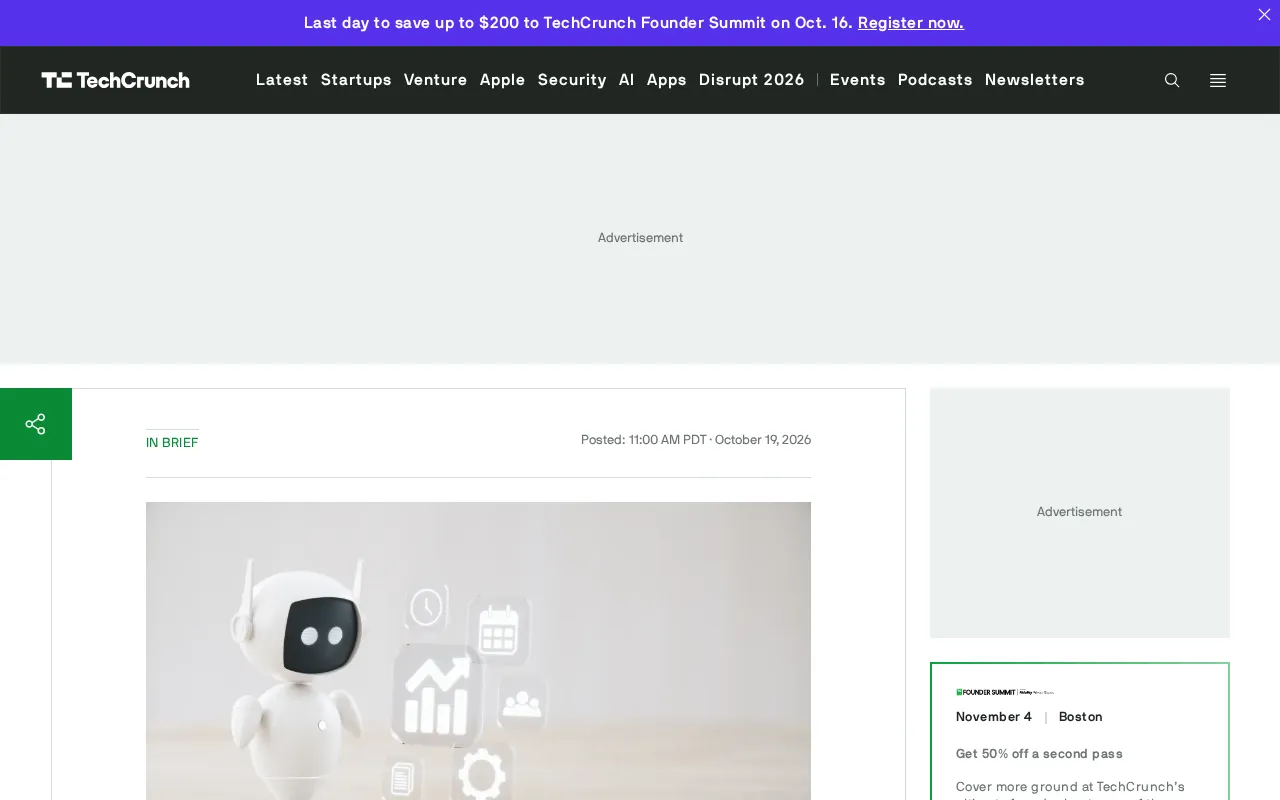Click the IN BRIEF category label
The image size is (1280, 800).
(x=172, y=442)
